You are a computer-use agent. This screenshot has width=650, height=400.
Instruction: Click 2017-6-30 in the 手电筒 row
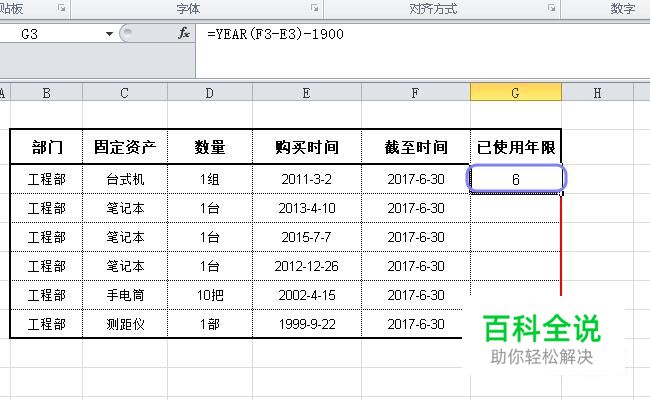[416, 295]
